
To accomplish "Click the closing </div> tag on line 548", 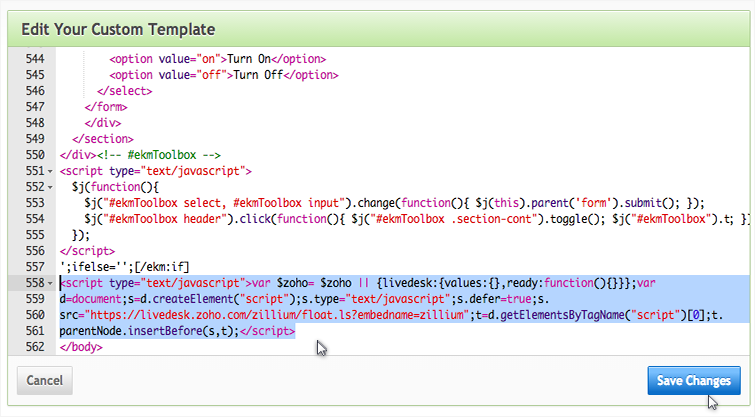I will click(x=103, y=123).
